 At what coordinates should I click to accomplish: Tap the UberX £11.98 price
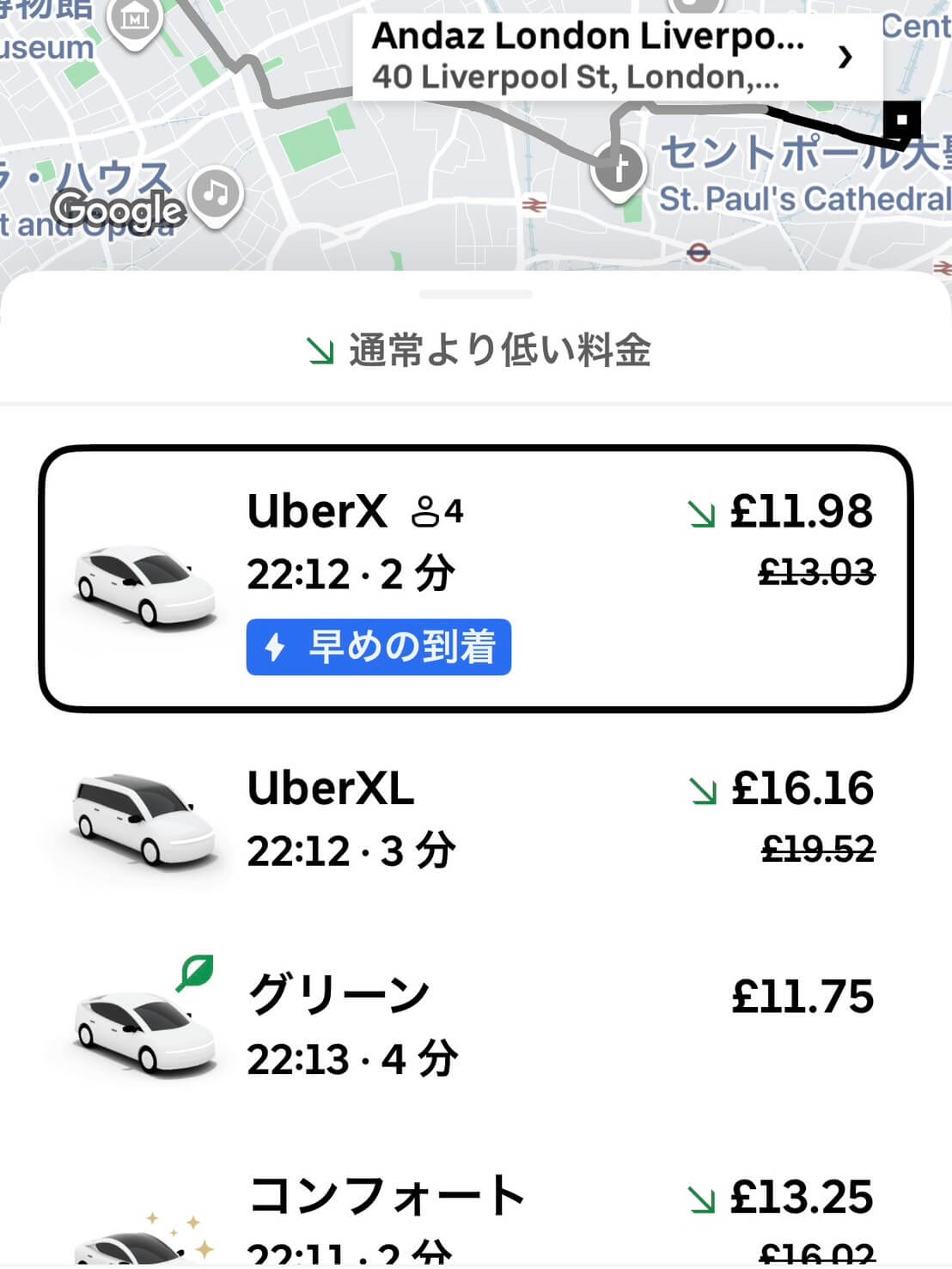[801, 511]
